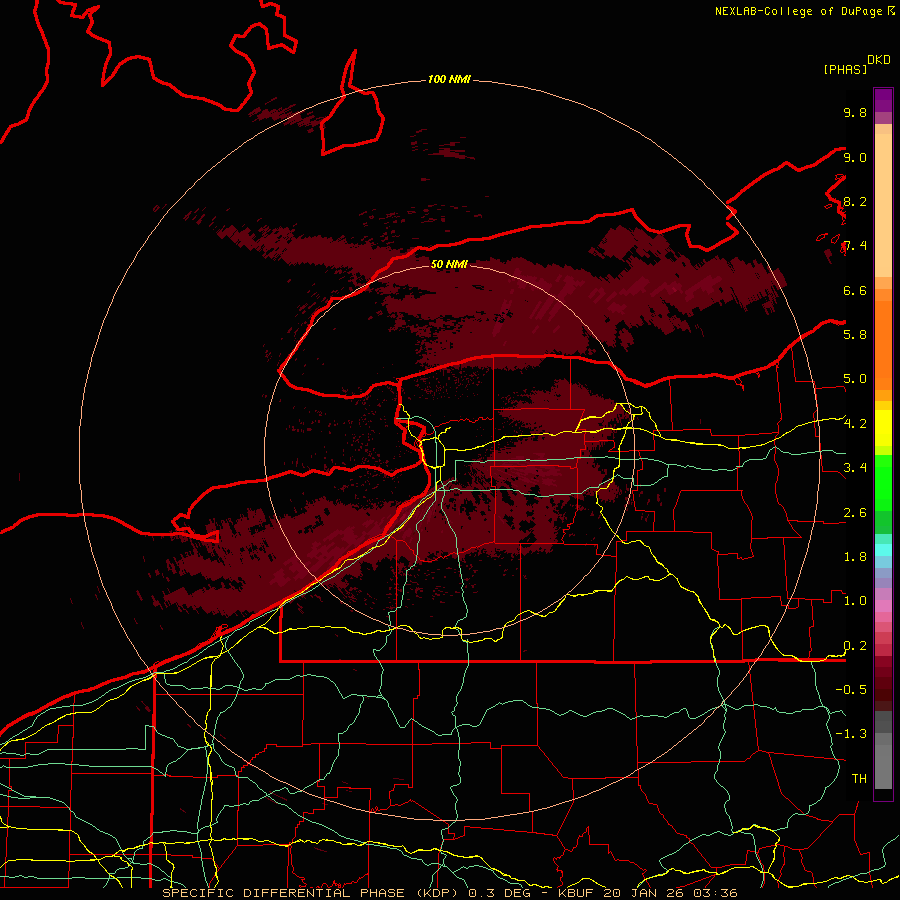
Task: Click the 1.8 legend value
Action: point(855,557)
